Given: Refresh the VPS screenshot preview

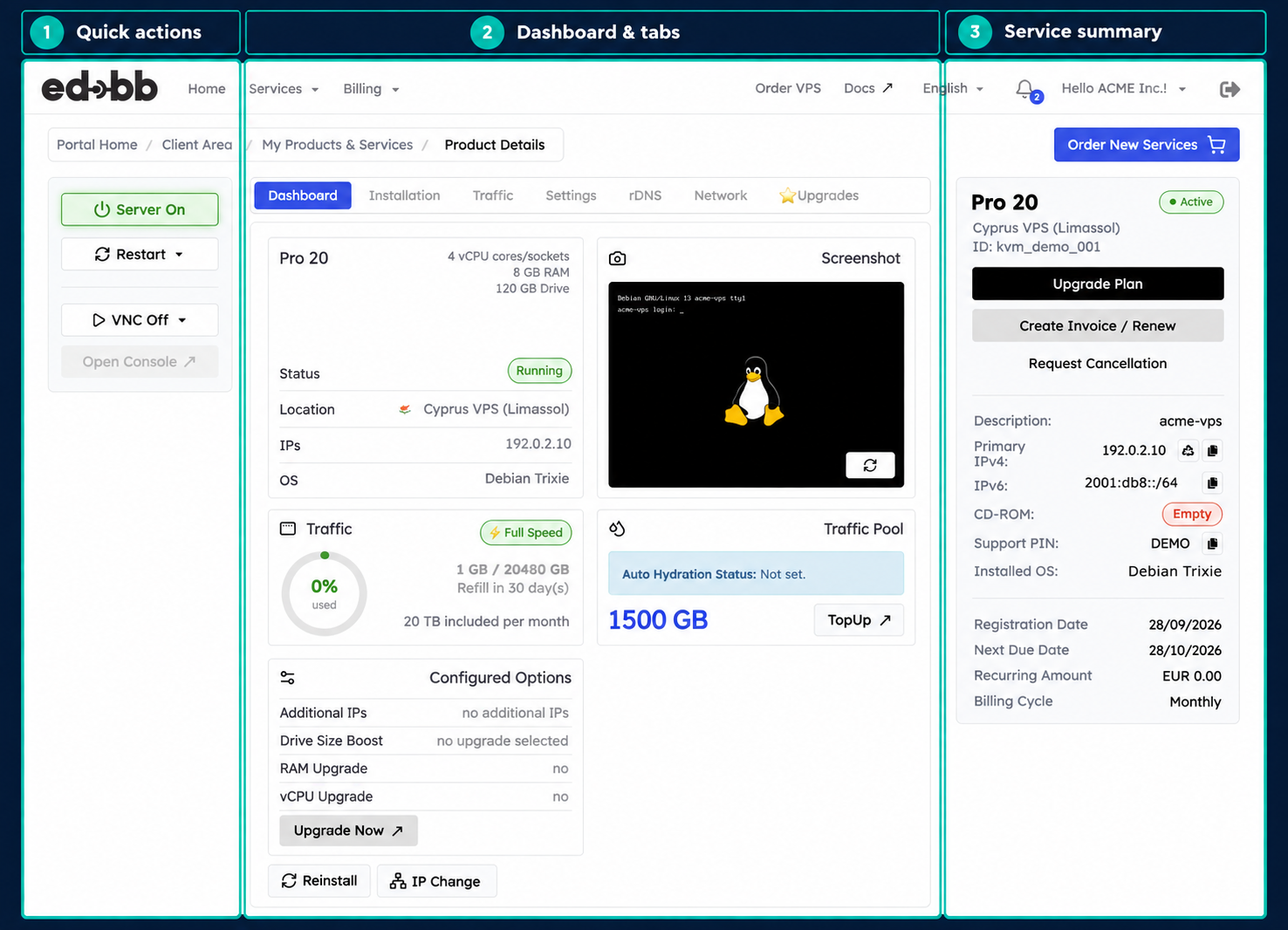Looking at the screenshot, I should point(870,465).
